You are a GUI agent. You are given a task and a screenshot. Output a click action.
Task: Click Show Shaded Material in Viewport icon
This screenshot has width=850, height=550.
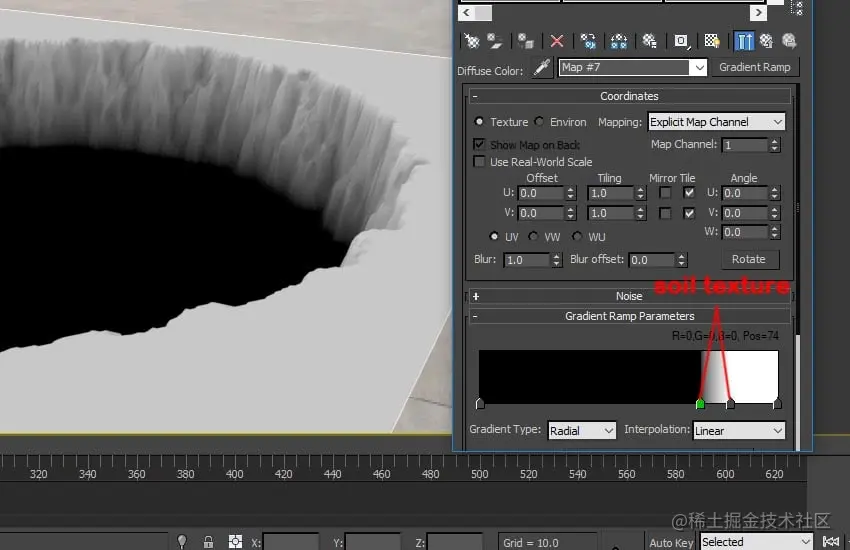click(712, 41)
